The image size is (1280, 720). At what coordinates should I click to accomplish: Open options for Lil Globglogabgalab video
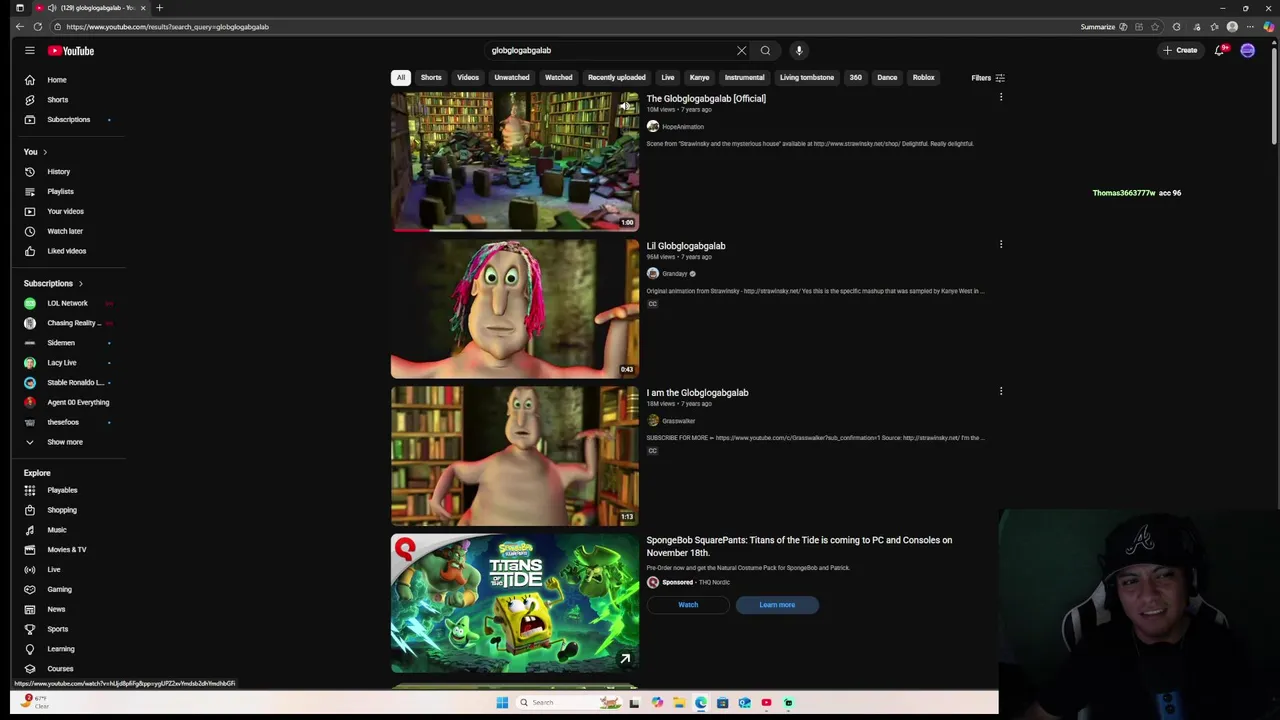point(1001,244)
